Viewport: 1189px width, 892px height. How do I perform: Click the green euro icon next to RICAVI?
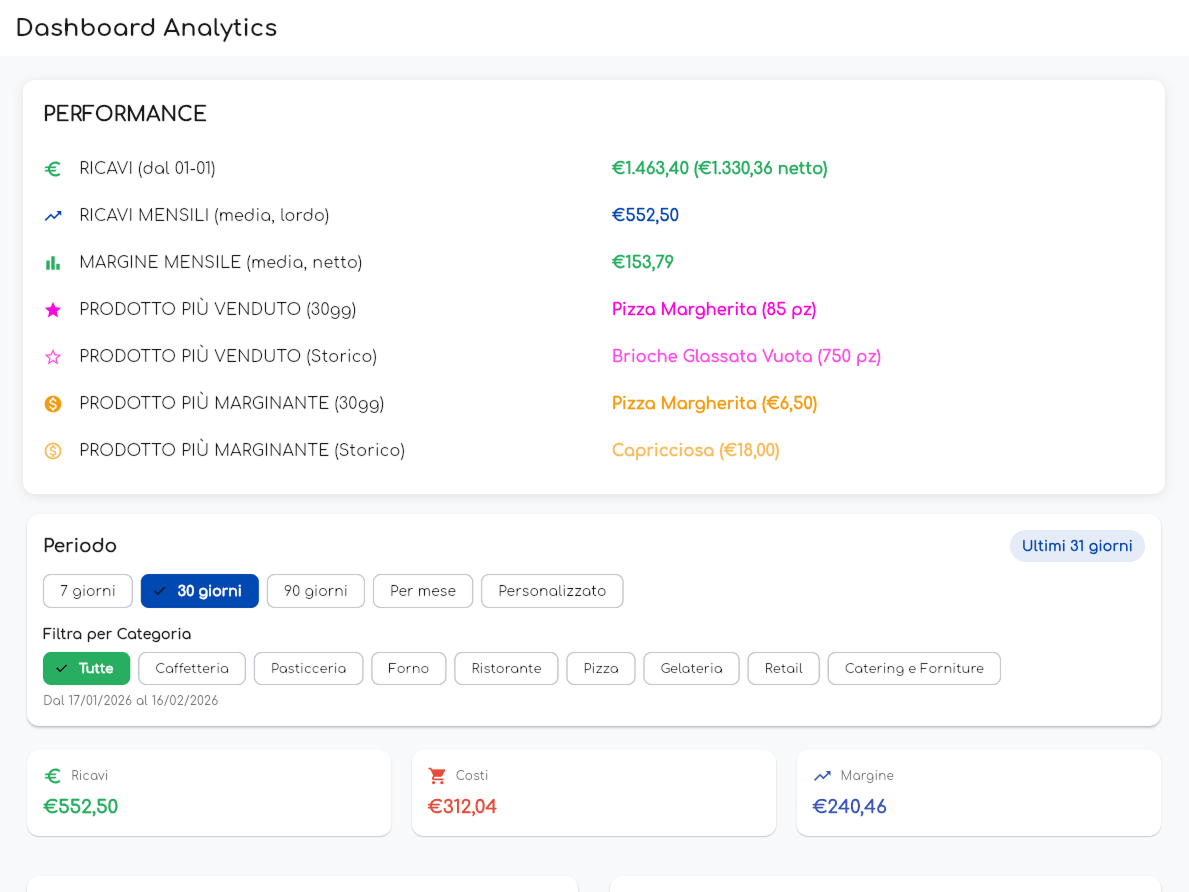(53, 168)
